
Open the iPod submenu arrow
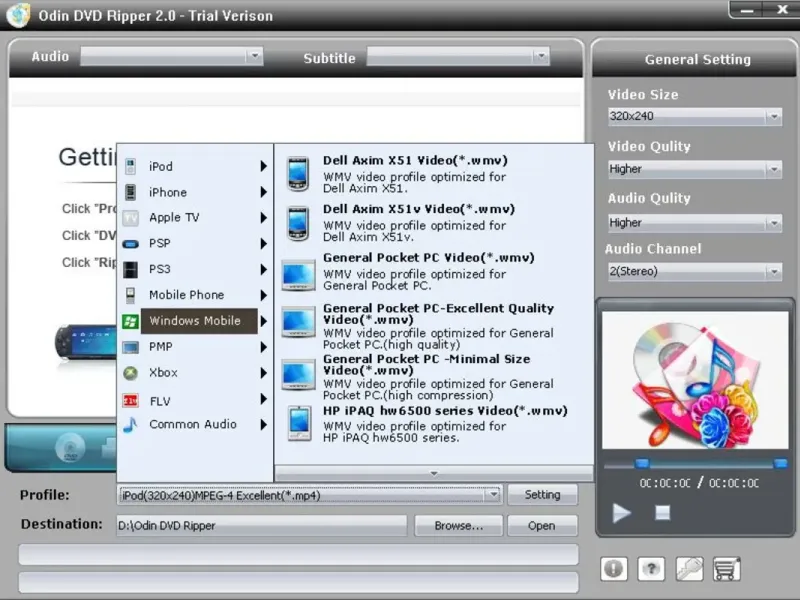pos(263,166)
